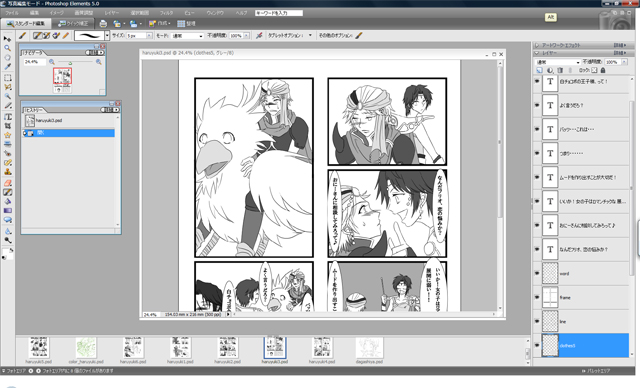The width and height of the screenshot is (640, 388).
Task: Select the Eraser tool
Action: 7,183
